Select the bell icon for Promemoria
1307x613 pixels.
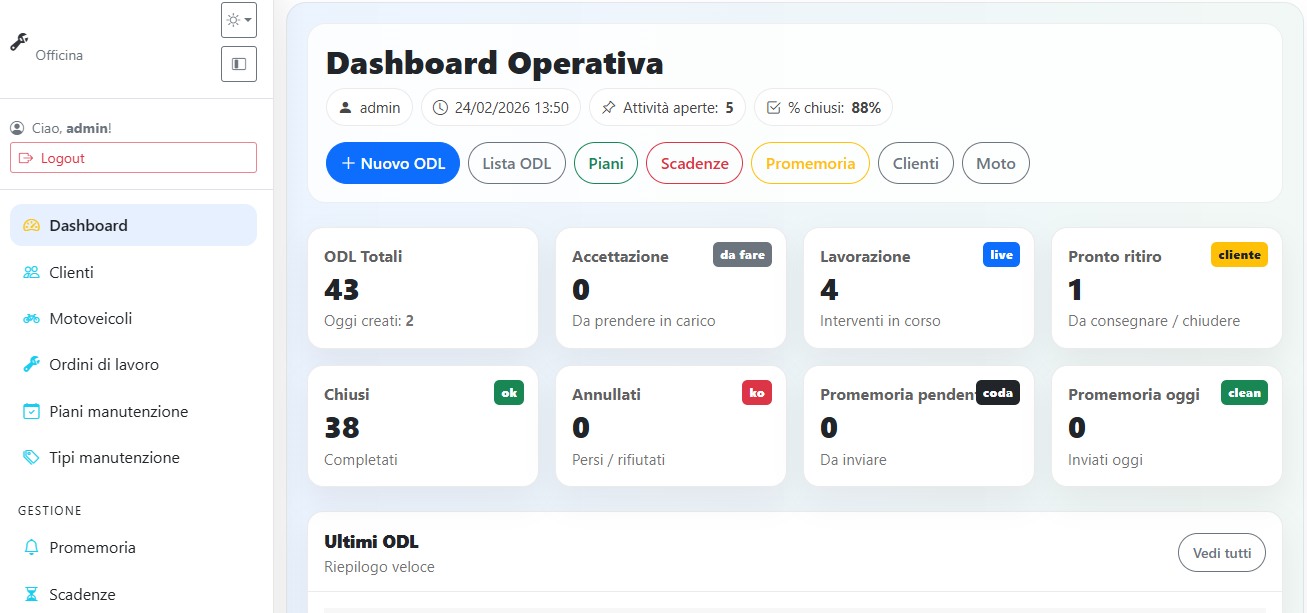tap(30, 547)
